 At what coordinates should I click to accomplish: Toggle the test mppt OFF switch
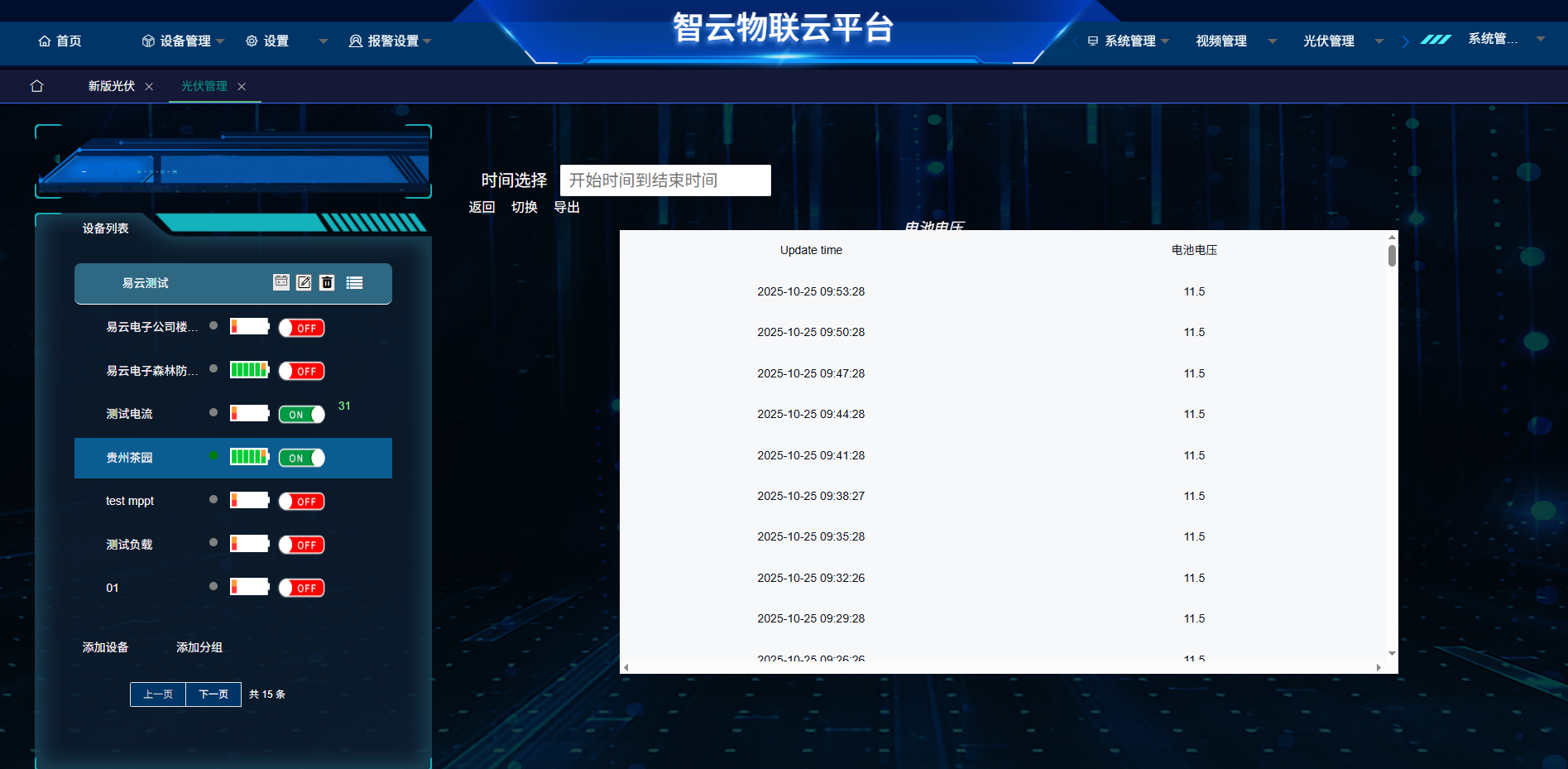301,501
